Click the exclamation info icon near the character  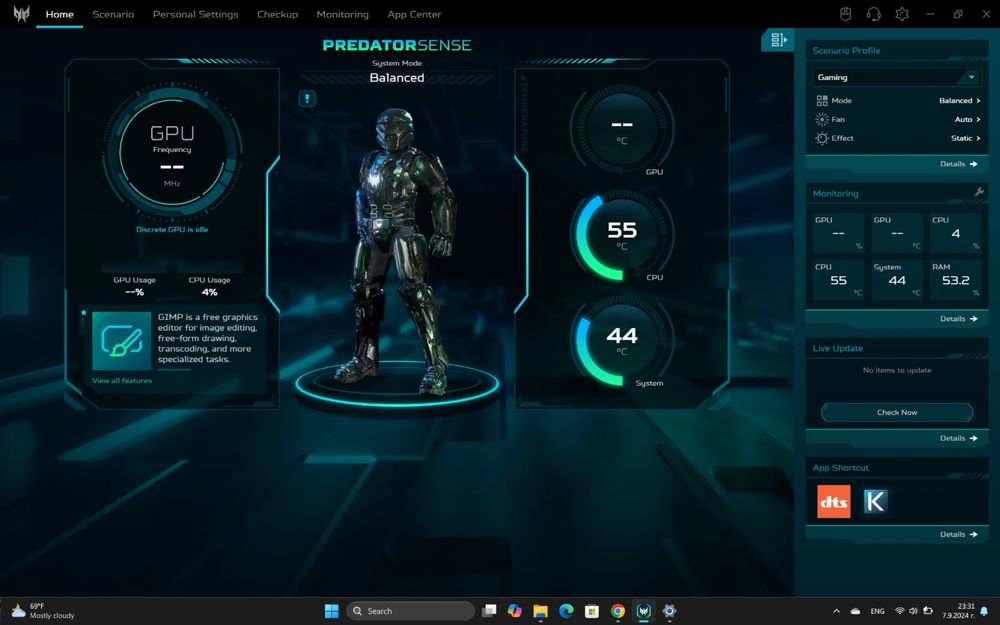307,98
